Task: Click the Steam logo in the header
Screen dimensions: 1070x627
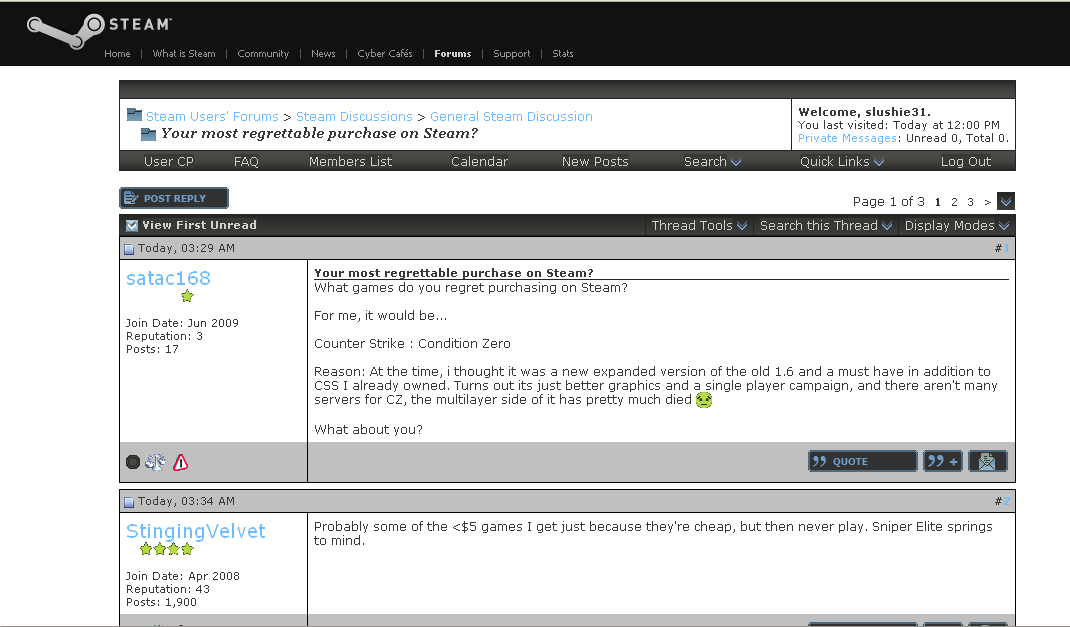Action: click(x=99, y=30)
